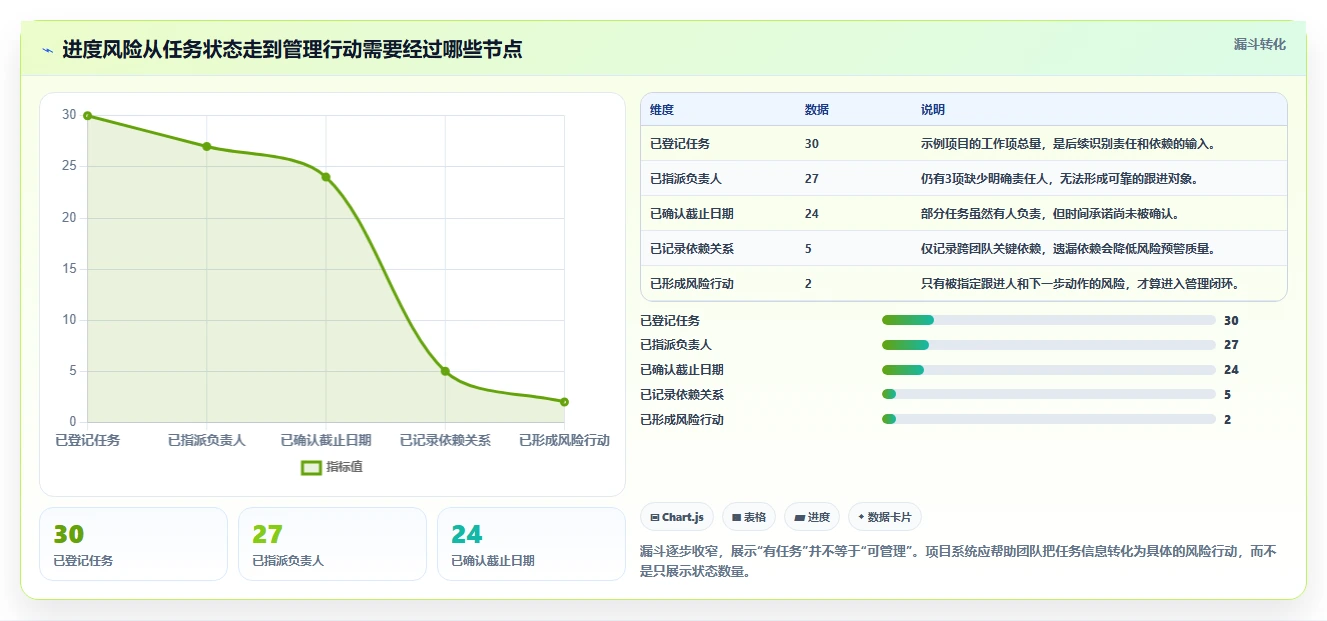Click the 已形成风险行动 x-axis label on chart
This screenshot has height=621, width=1327.
(564, 440)
